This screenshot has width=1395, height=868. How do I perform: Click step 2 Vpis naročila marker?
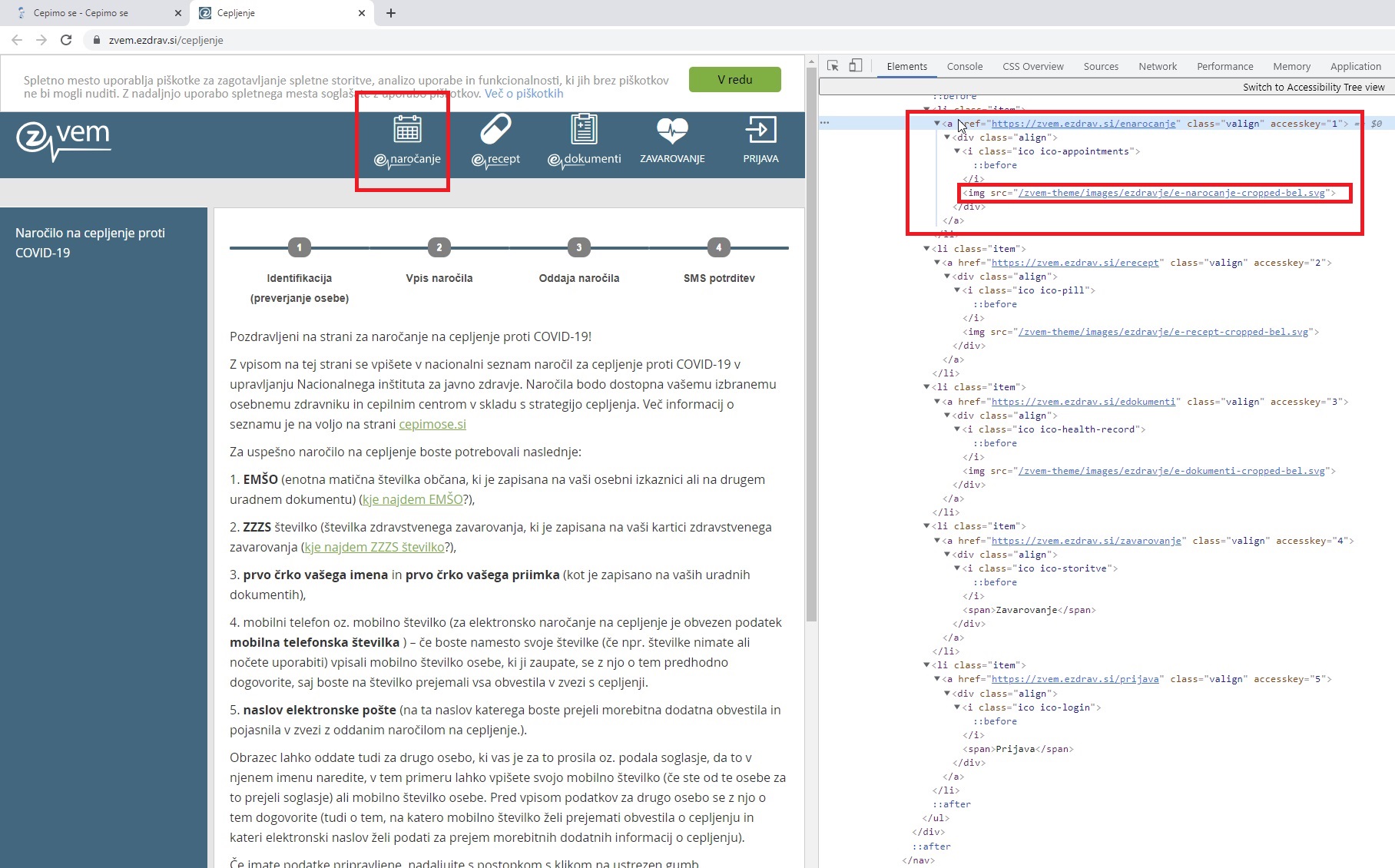coord(439,247)
